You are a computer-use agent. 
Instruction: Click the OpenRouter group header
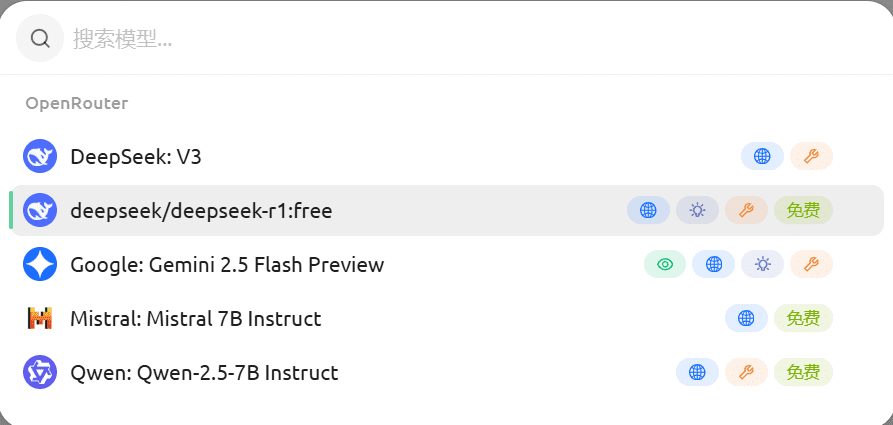[77, 103]
